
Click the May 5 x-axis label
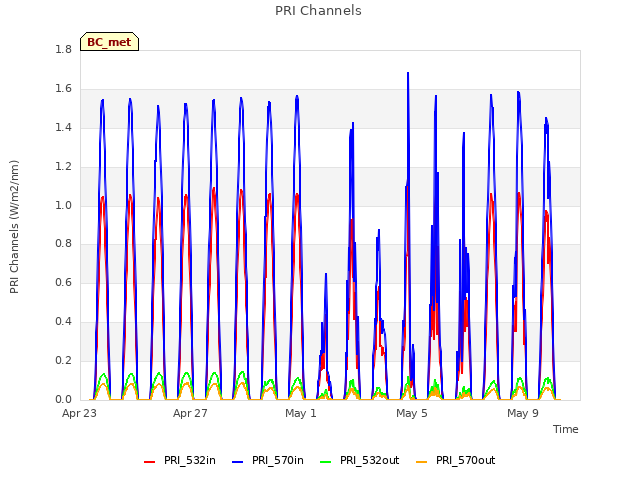point(412,413)
